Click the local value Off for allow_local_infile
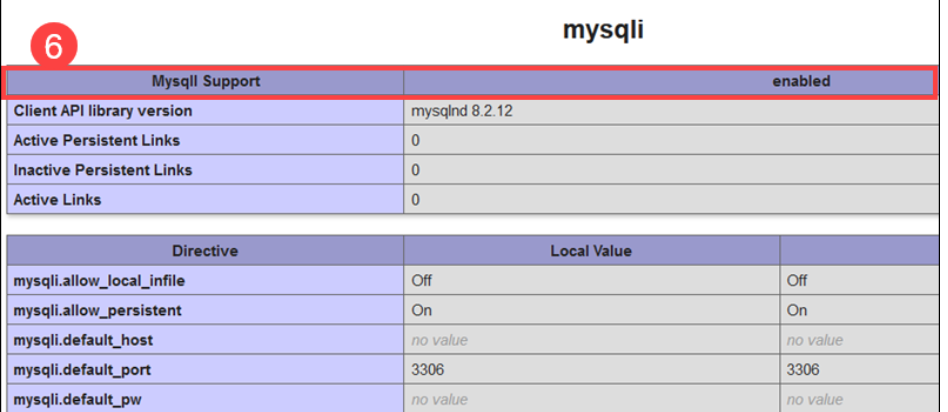Screen dimensions: 948x412 [x=421, y=281]
